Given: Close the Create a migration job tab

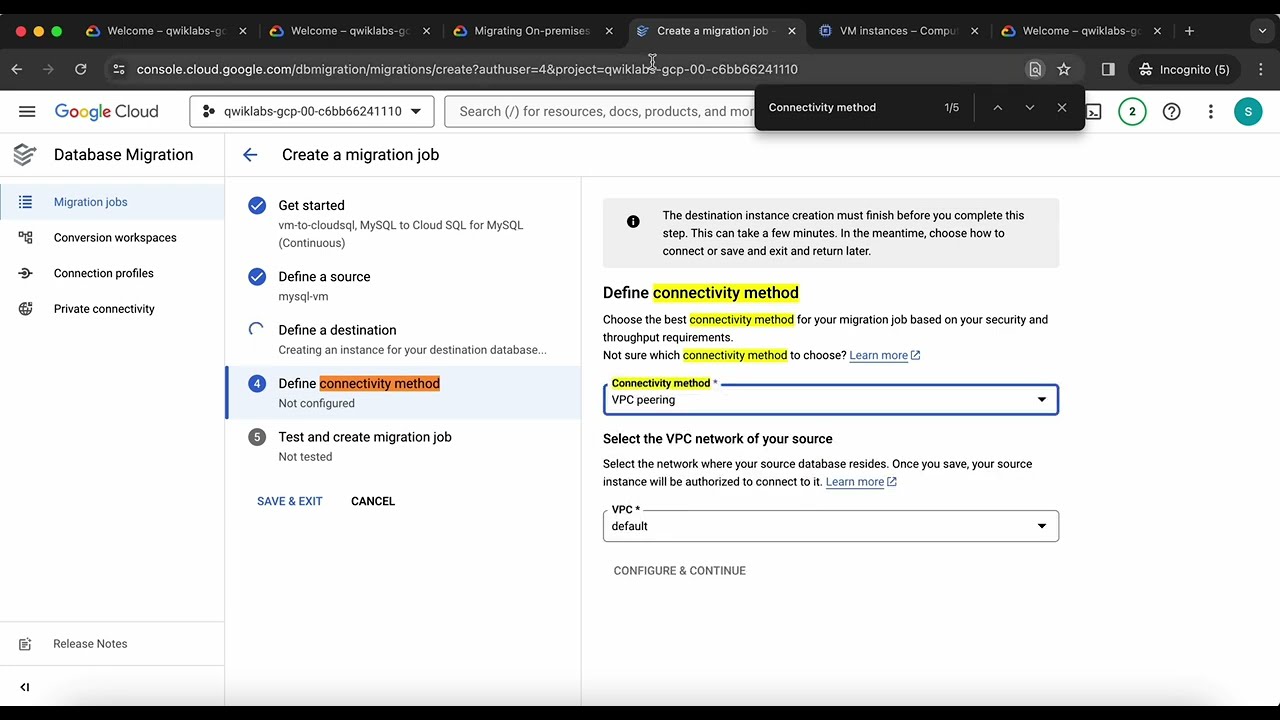Looking at the screenshot, I should point(792,31).
